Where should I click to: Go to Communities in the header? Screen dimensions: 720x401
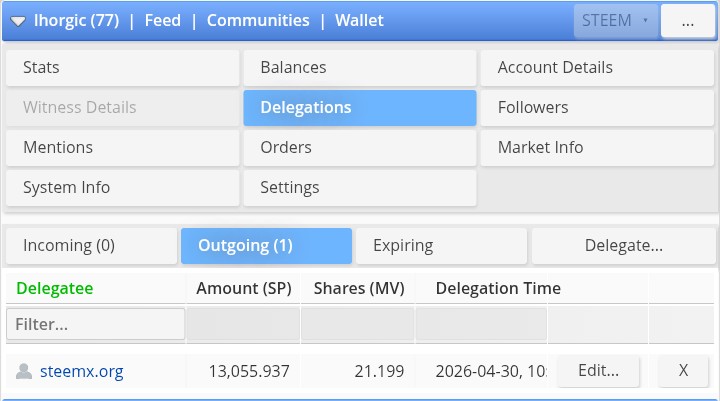pyautogui.click(x=258, y=21)
